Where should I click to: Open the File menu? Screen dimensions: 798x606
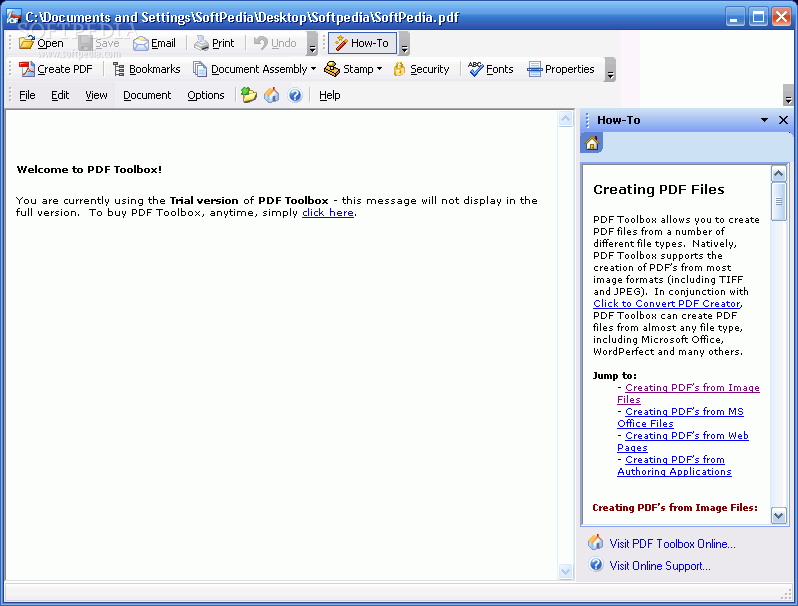27,95
